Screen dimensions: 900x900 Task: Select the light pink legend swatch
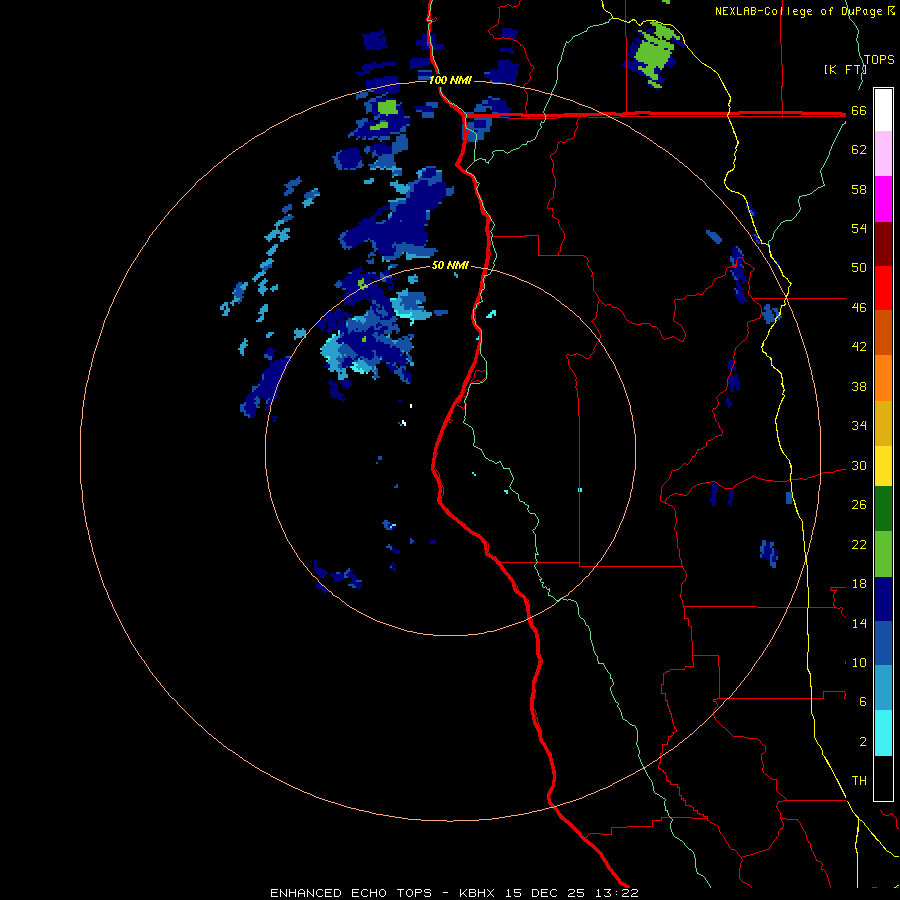click(x=883, y=153)
